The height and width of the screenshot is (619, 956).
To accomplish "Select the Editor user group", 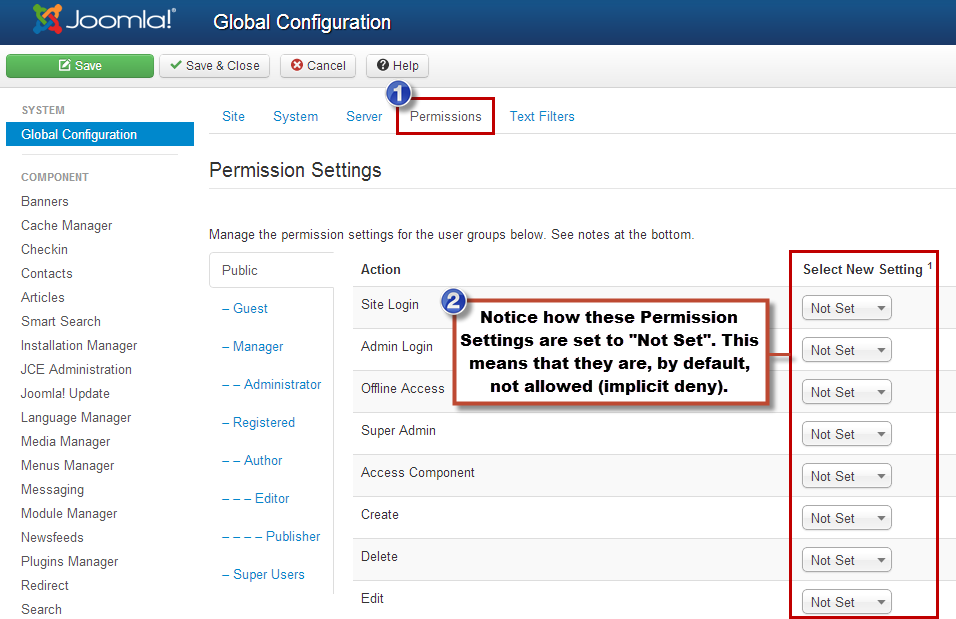I will tap(255, 499).
